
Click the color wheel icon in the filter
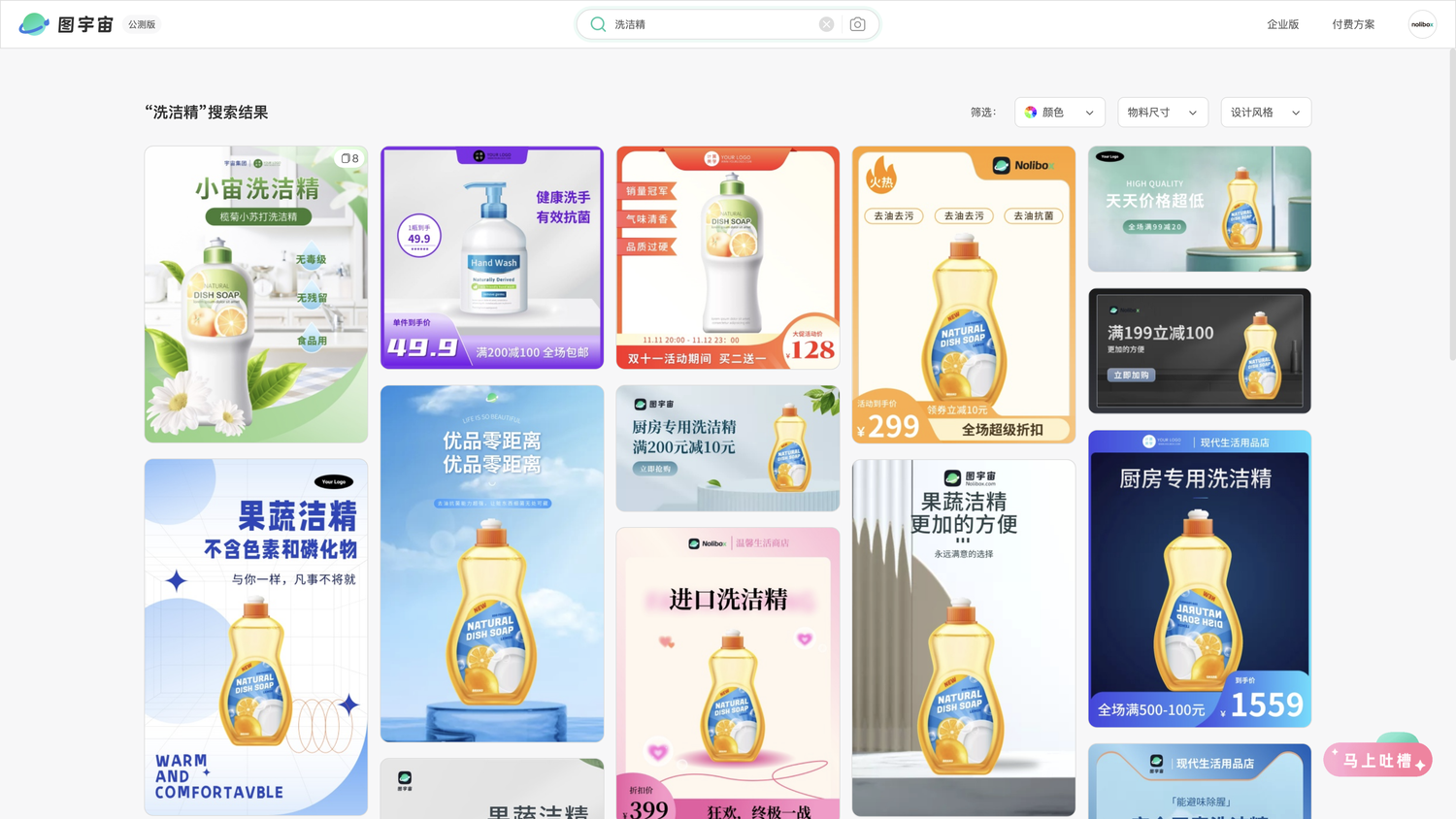(x=1031, y=113)
